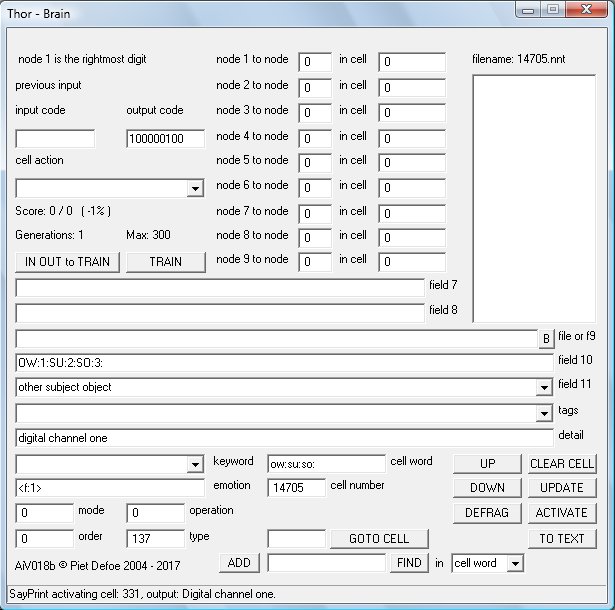
Task: Clear the current cell with CLEAR CELL
Action: click(x=562, y=464)
